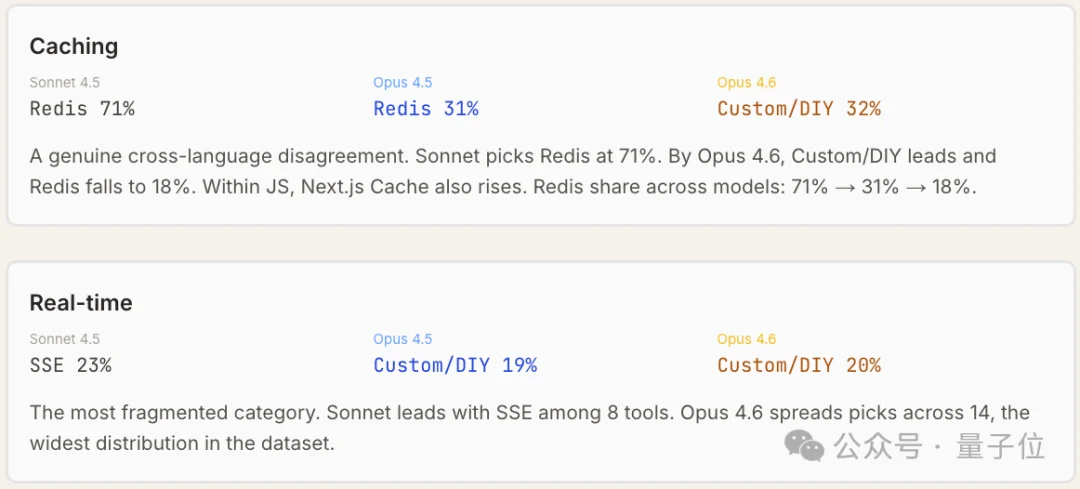The image size is (1080, 489).
Task: Select the blue Custom/DIY 19% value
Action: point(455,365)
